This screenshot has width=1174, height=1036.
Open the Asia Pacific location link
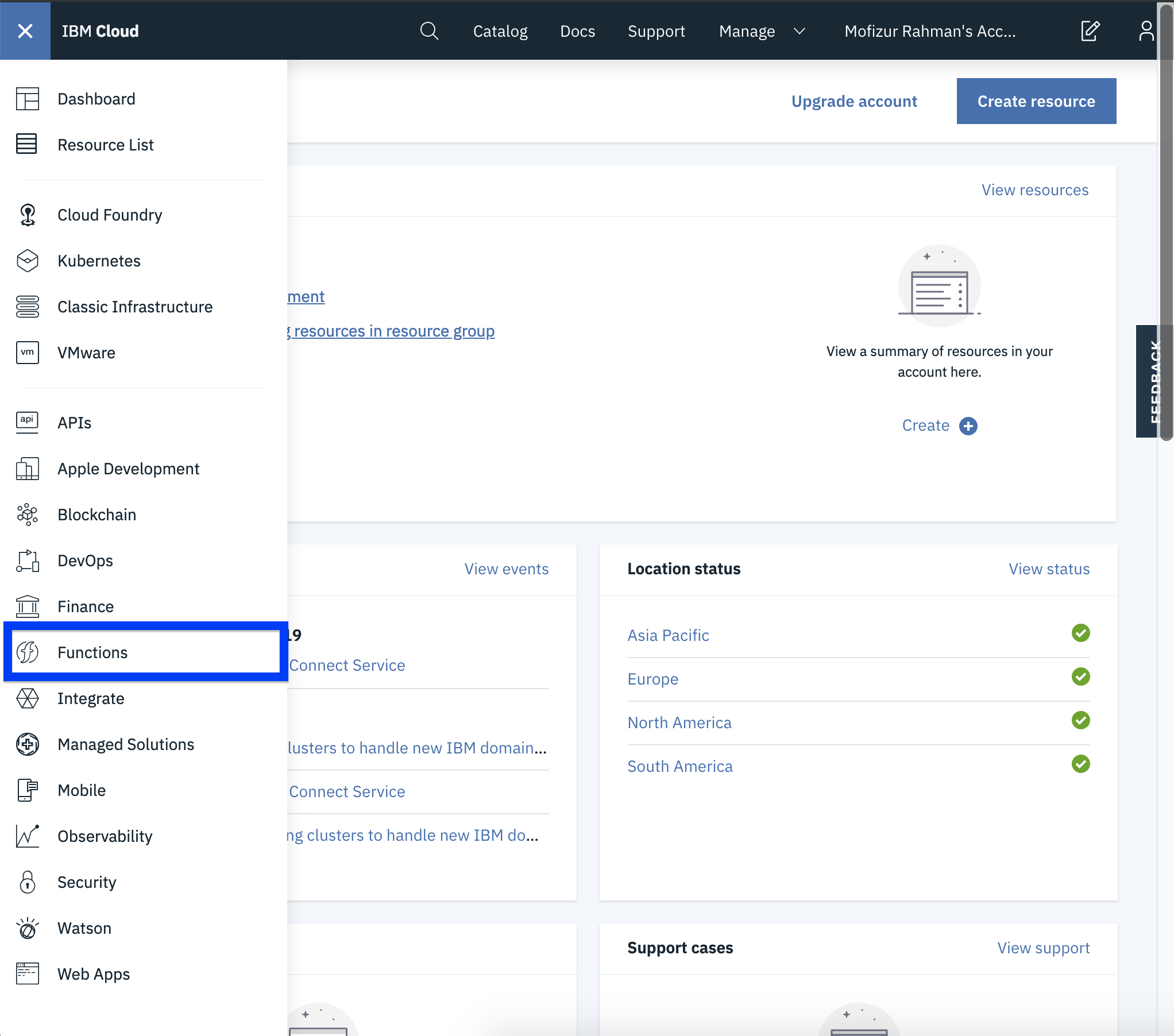click(668, 635)
